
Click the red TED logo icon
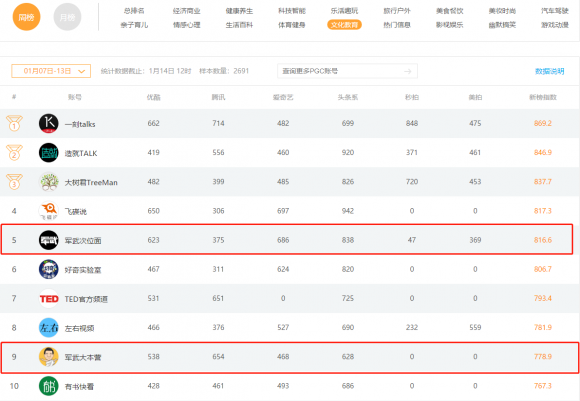(x=48, y=299)
